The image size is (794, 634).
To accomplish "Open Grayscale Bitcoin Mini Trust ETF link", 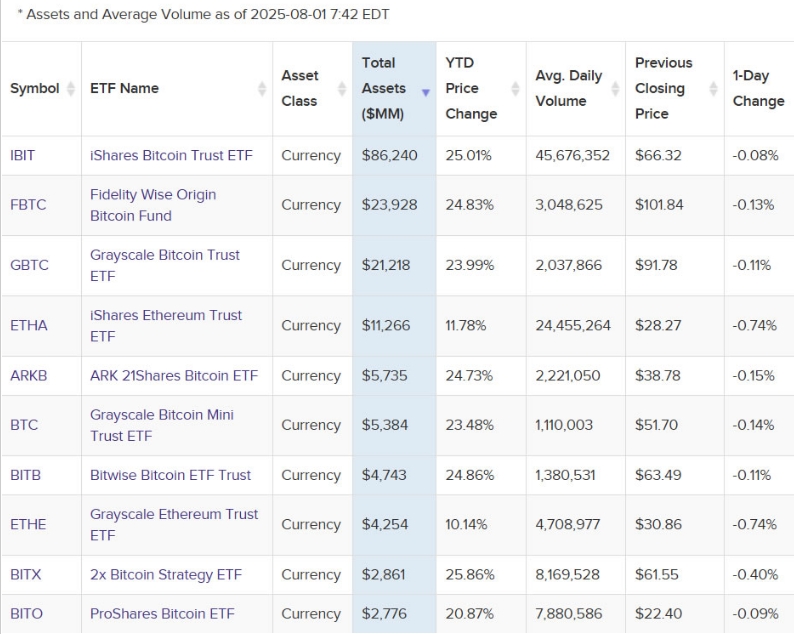I will 162,425.
